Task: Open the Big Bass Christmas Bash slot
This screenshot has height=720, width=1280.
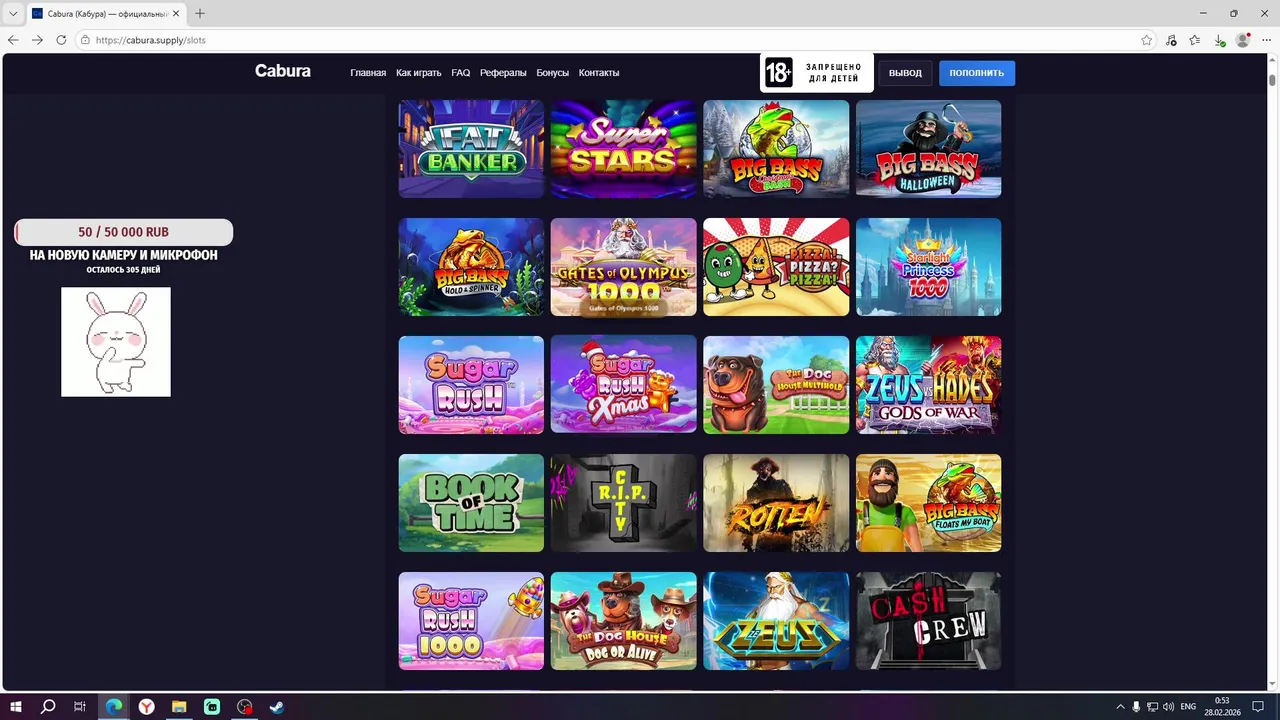Action: (776, 149)
